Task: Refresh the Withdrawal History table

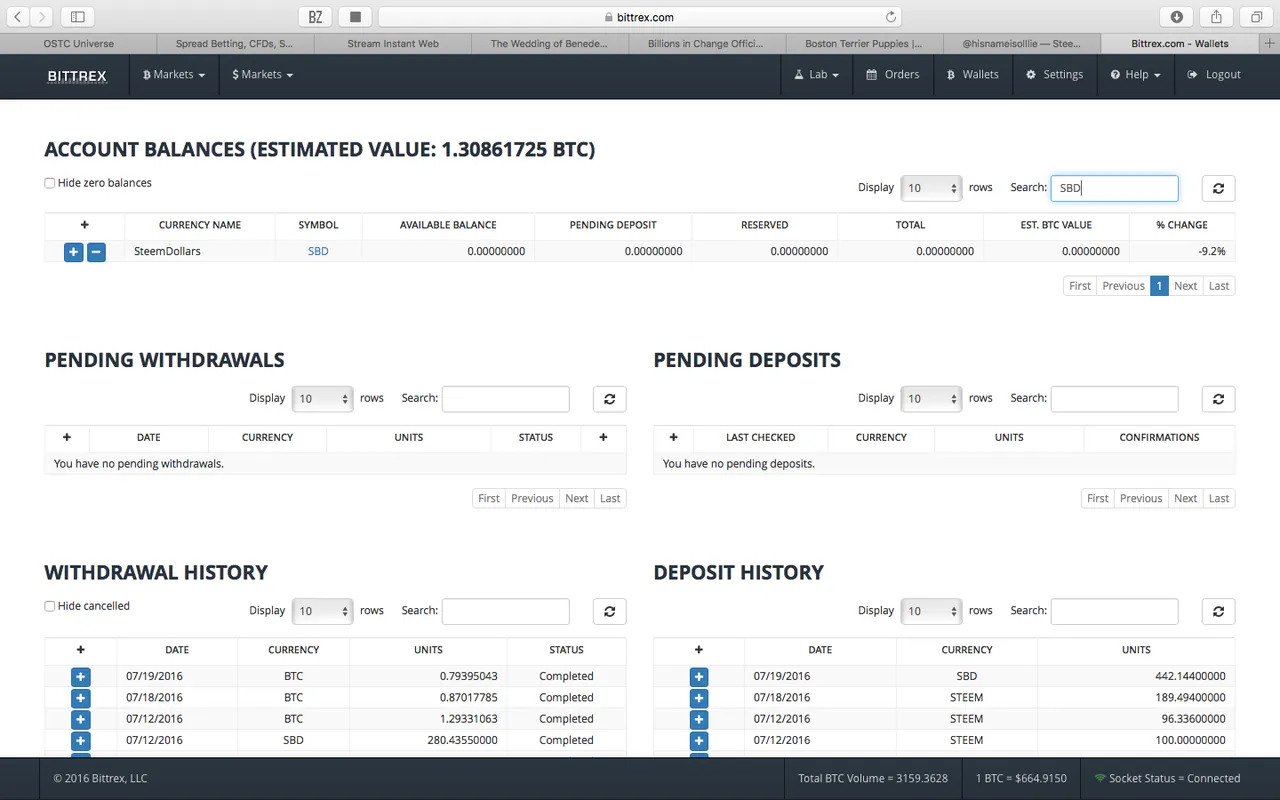Action: tap(609, 611)
